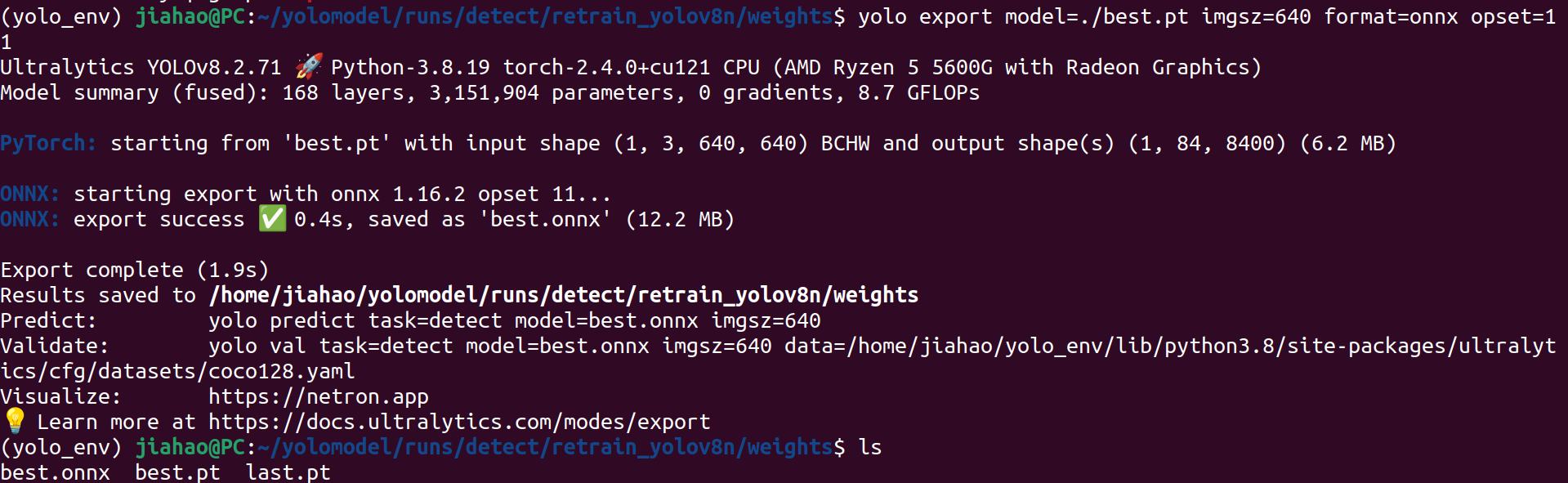Viewport: 1568px width, 483px height.
Task: Click the Model summary (fused) line
Action: coord(490,93)
